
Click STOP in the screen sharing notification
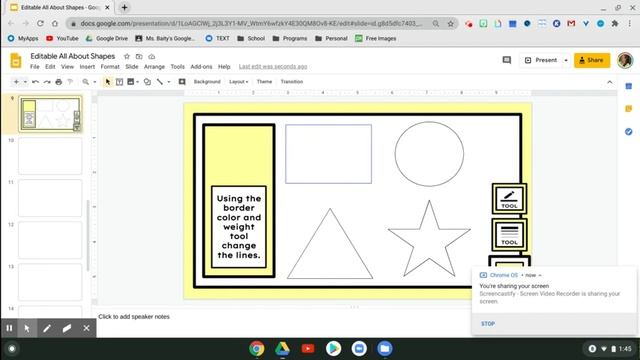[x=488, y=324]
